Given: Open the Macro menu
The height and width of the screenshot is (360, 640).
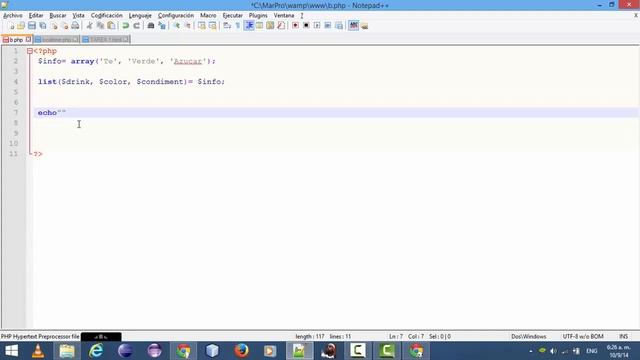Looking at the screenshot, I should click(x=208, y=16).
